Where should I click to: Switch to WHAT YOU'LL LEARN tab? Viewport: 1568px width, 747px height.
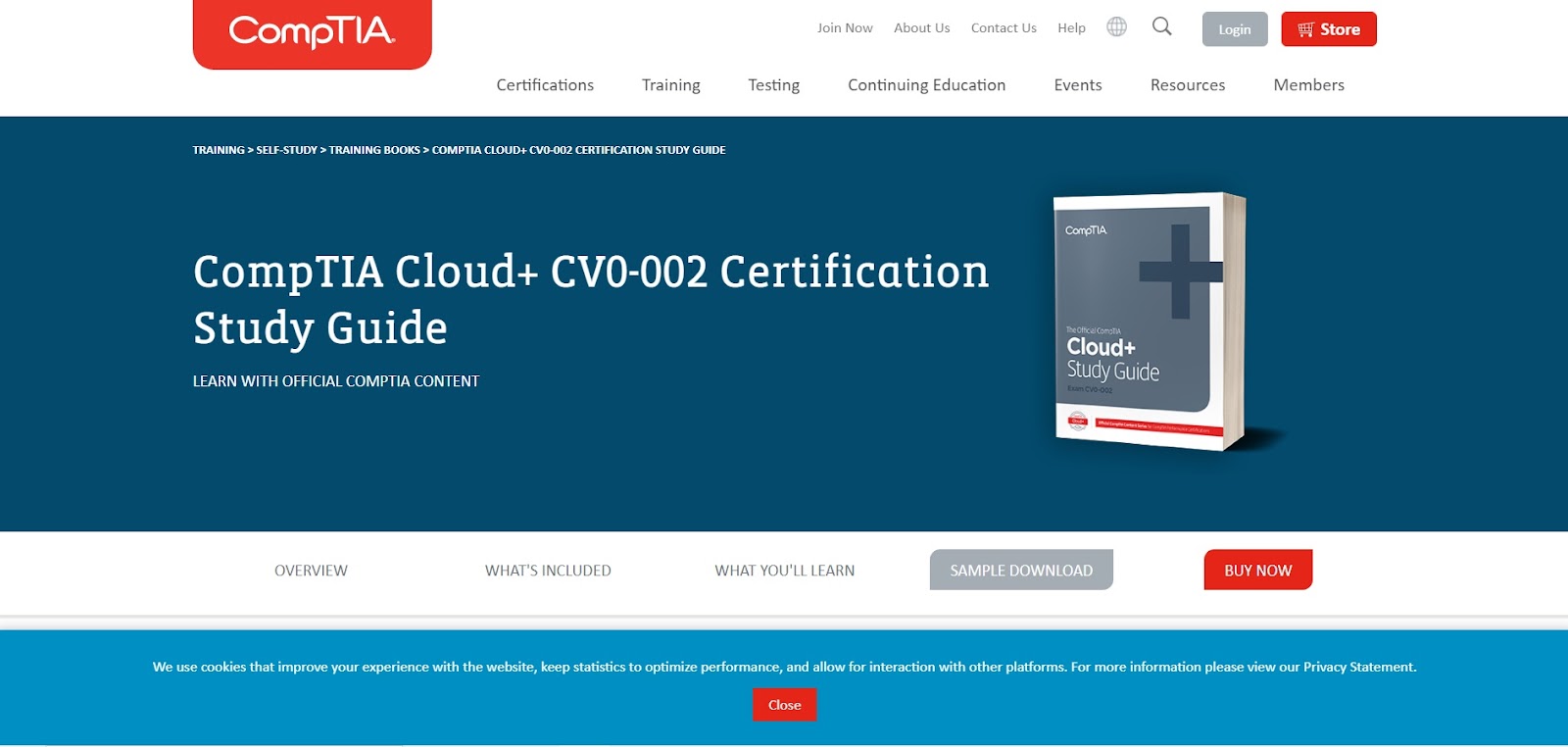point(785,571)
